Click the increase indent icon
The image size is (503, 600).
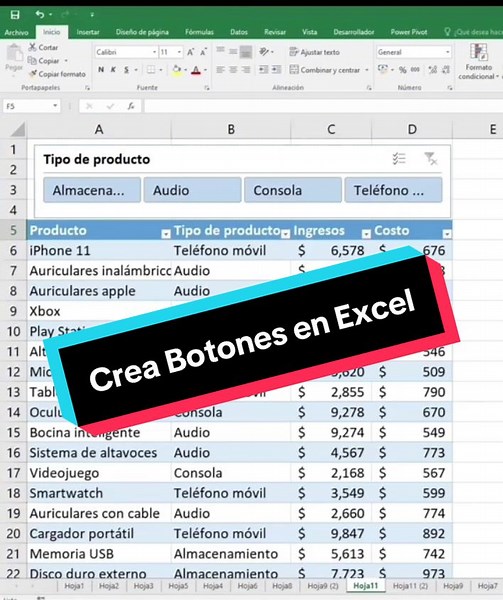[x=276, y=70]
